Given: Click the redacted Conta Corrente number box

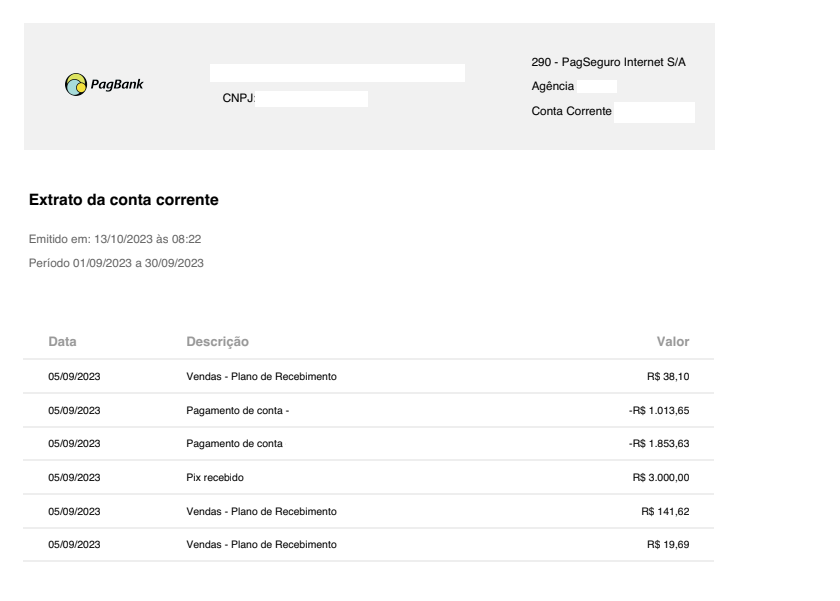Looking at the screenshot, I should pos(654,112).
